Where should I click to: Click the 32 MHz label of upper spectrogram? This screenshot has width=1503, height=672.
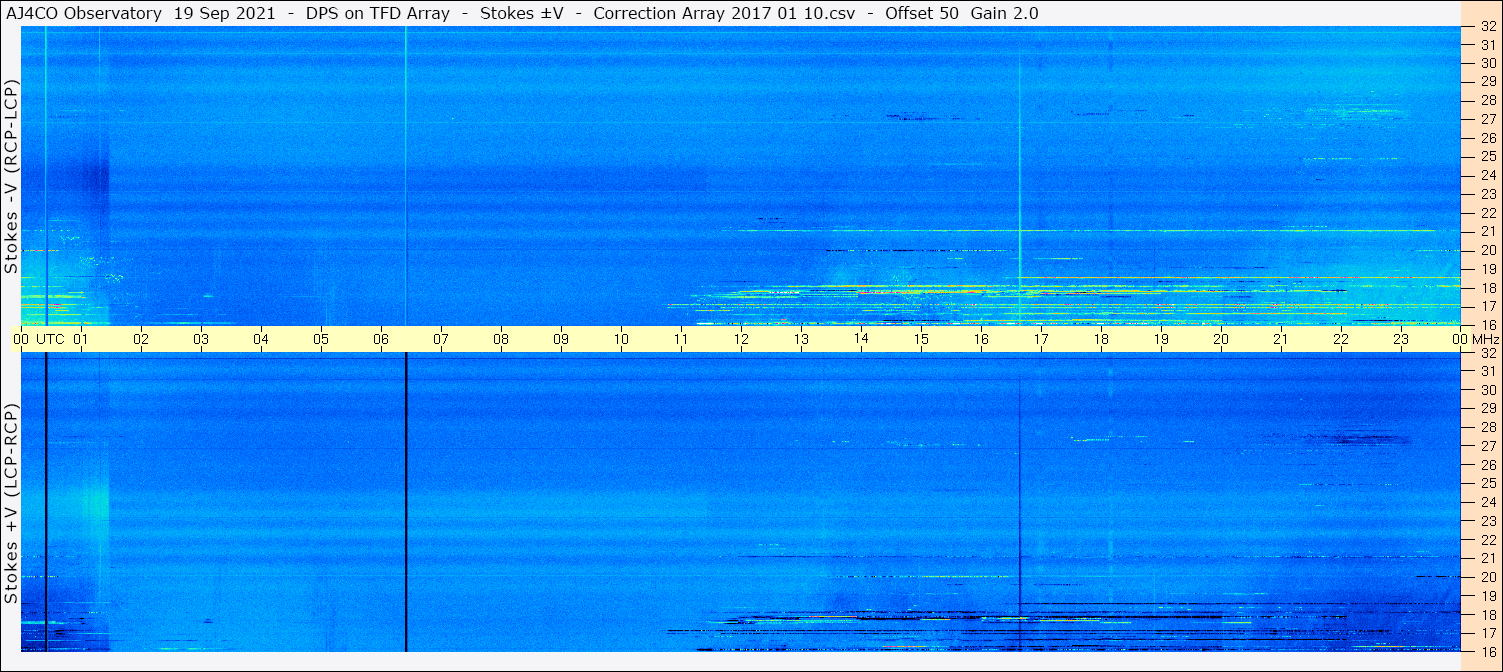coord(1487,27)
